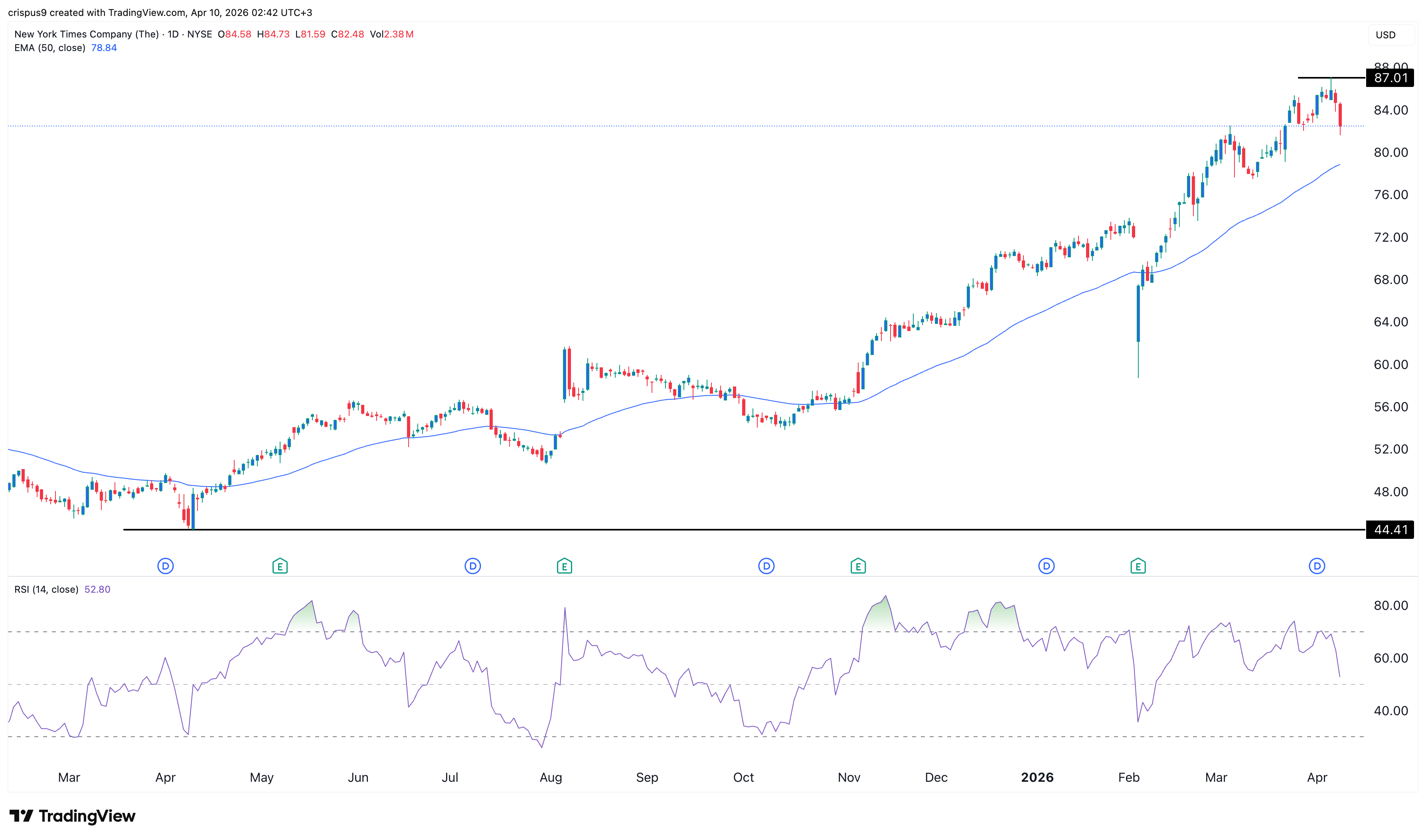Select the RSI (14, close) indicator legend
The height and width of the screenshot is (840, 1426).
point(46,589)
